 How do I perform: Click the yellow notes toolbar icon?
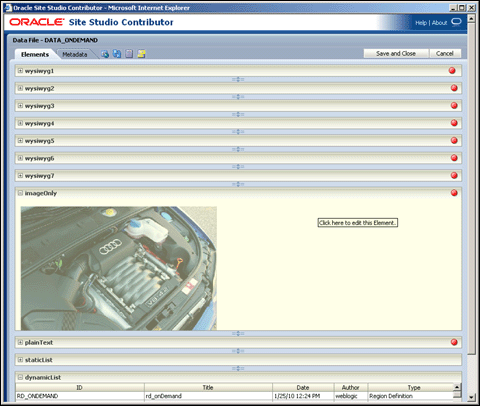point(141,54)
